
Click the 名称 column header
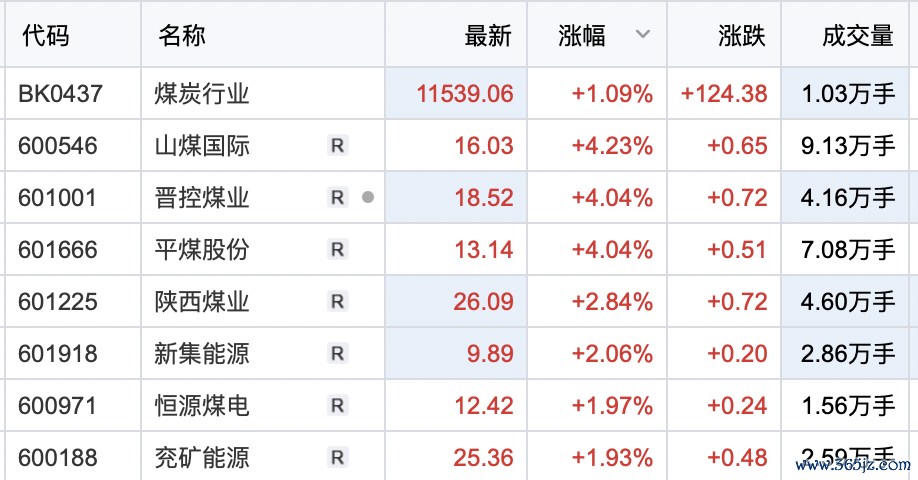pyautogui.click(x=182, y=36)
